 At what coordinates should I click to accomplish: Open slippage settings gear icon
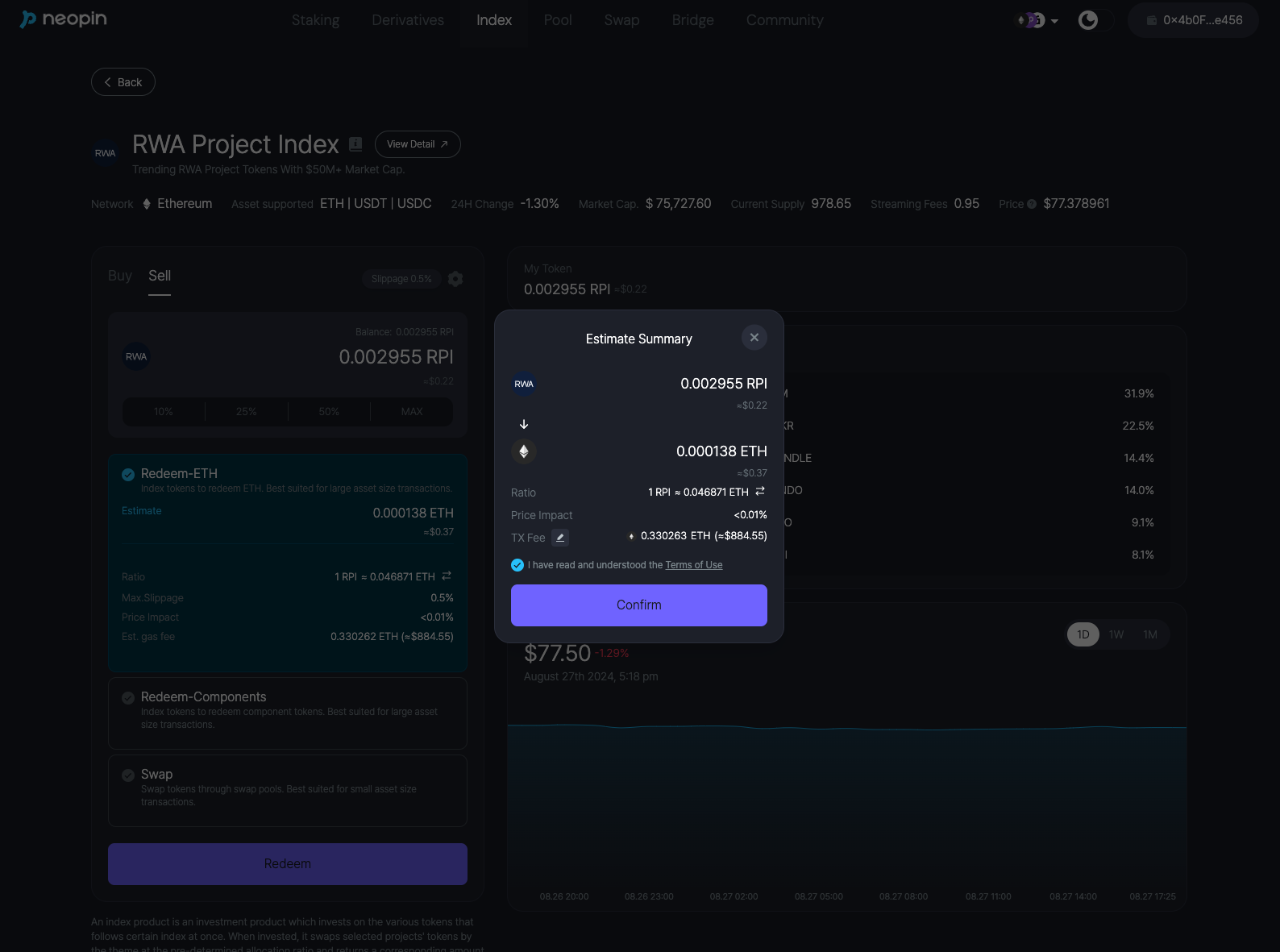455,279
